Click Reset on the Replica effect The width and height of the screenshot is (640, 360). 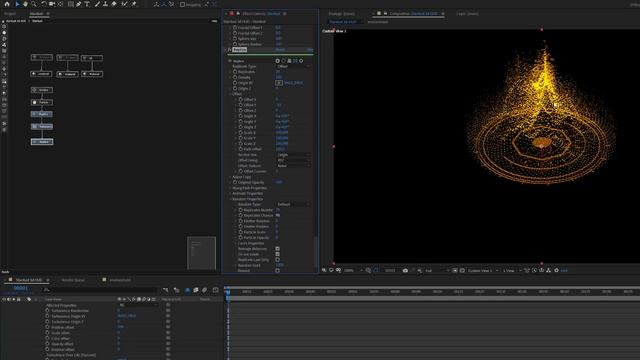[280, 50]
